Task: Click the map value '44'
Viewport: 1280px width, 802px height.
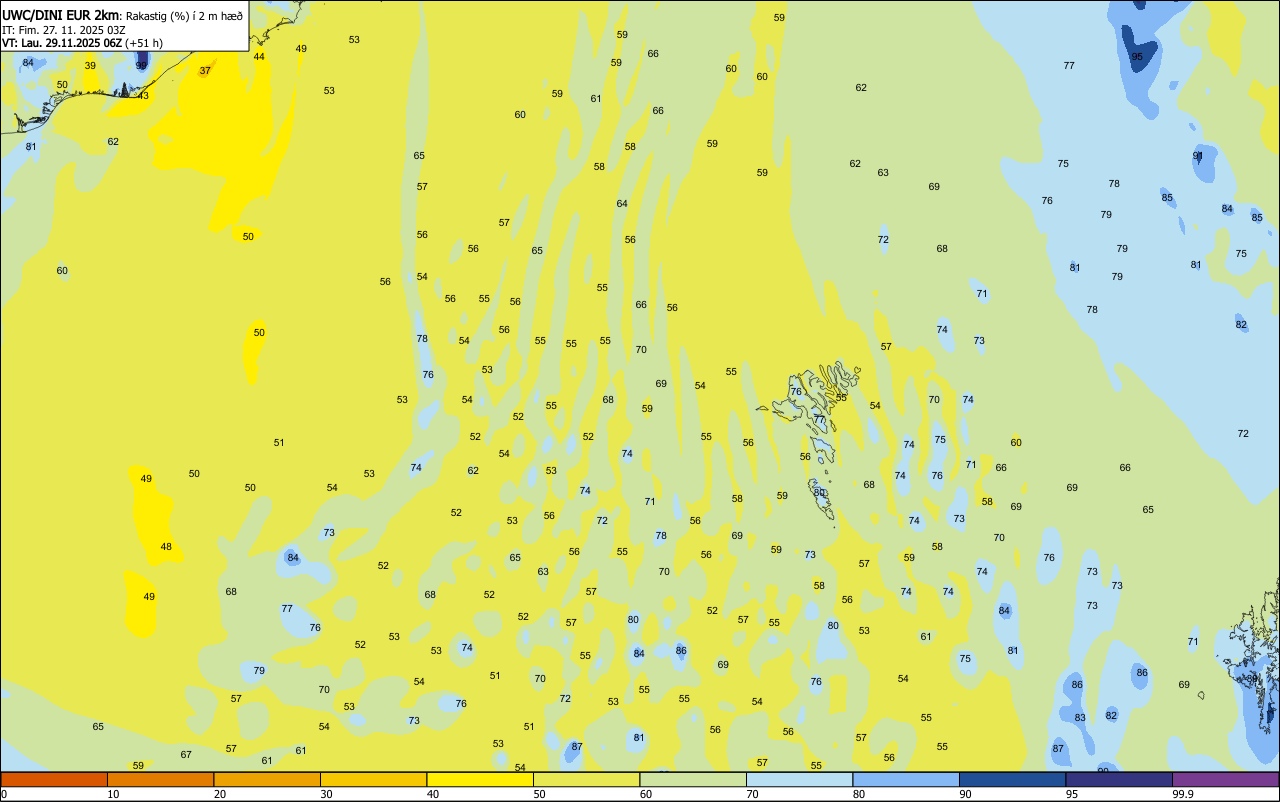Action: pos(259,57)
